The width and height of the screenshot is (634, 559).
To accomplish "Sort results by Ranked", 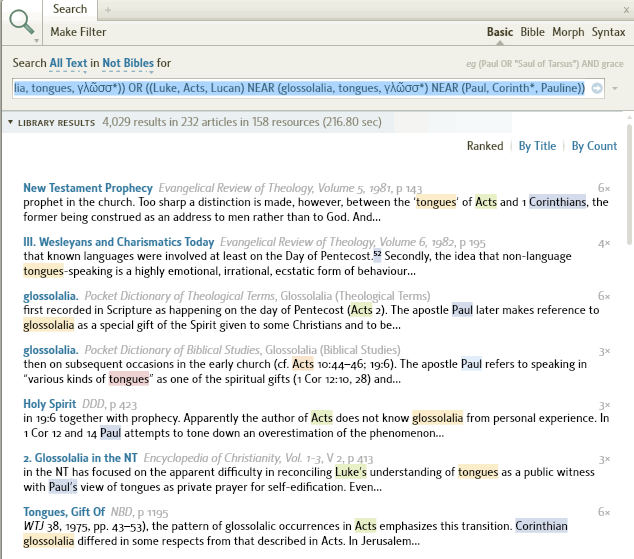I will (x=485, y=146).
